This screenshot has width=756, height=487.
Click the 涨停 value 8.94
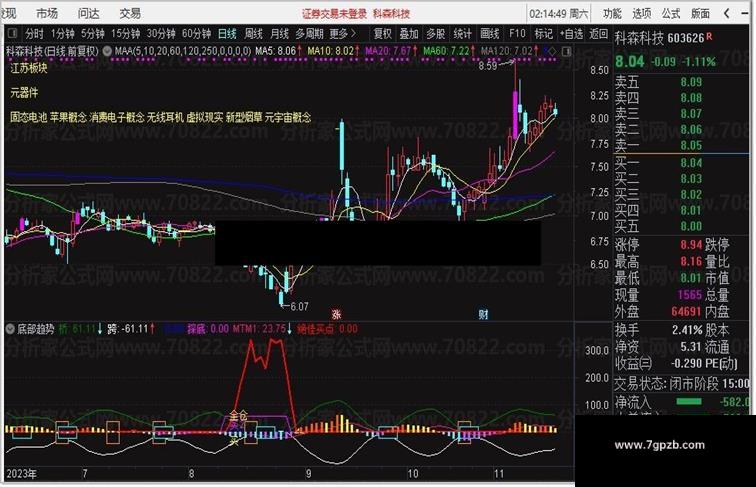click(691, 245)
